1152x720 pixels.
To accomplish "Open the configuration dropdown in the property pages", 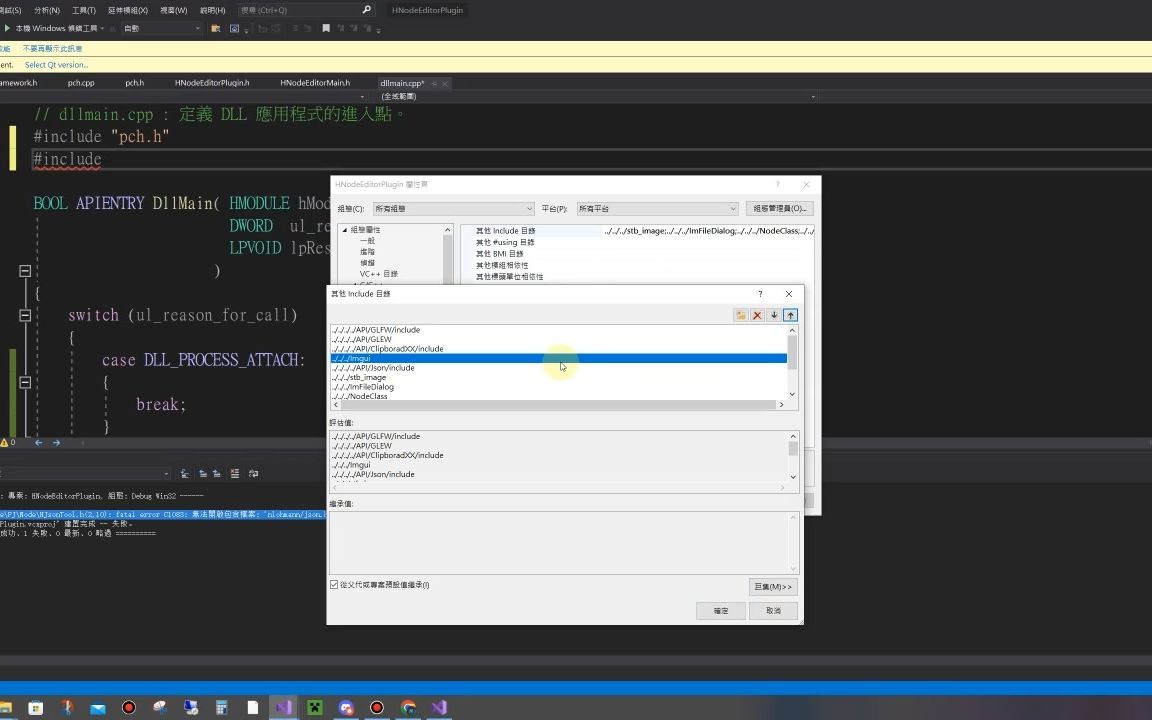I will [453, 209].
